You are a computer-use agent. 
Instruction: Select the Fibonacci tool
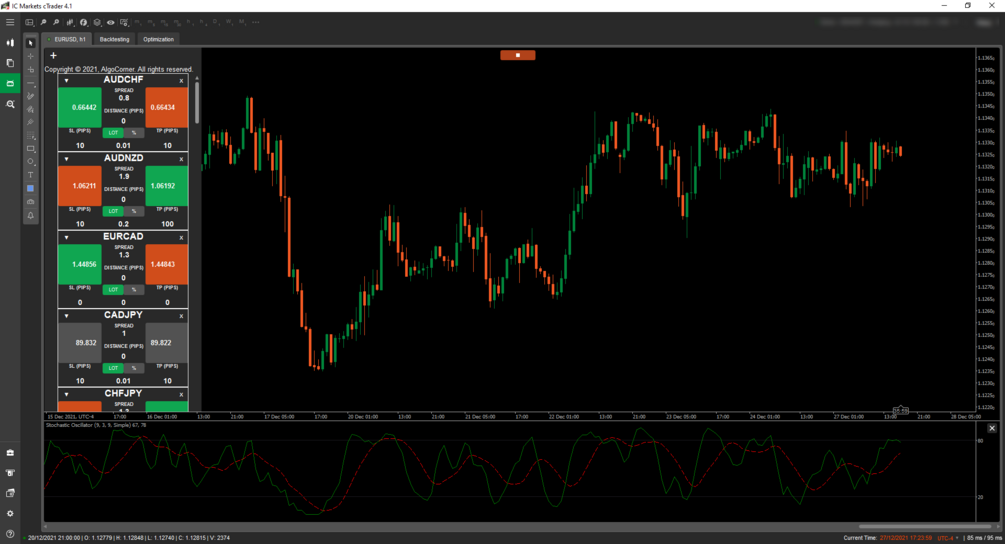coord(30,136)
